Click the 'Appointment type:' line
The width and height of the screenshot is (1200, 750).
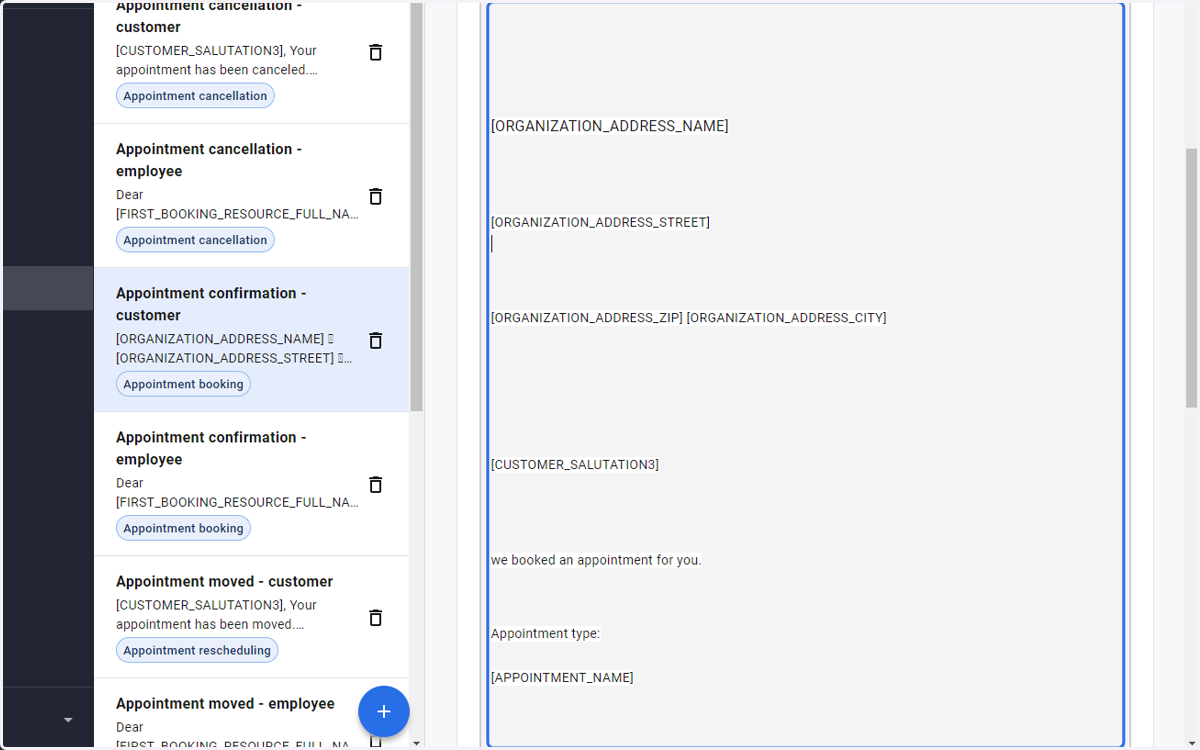[x=545, y=634]
